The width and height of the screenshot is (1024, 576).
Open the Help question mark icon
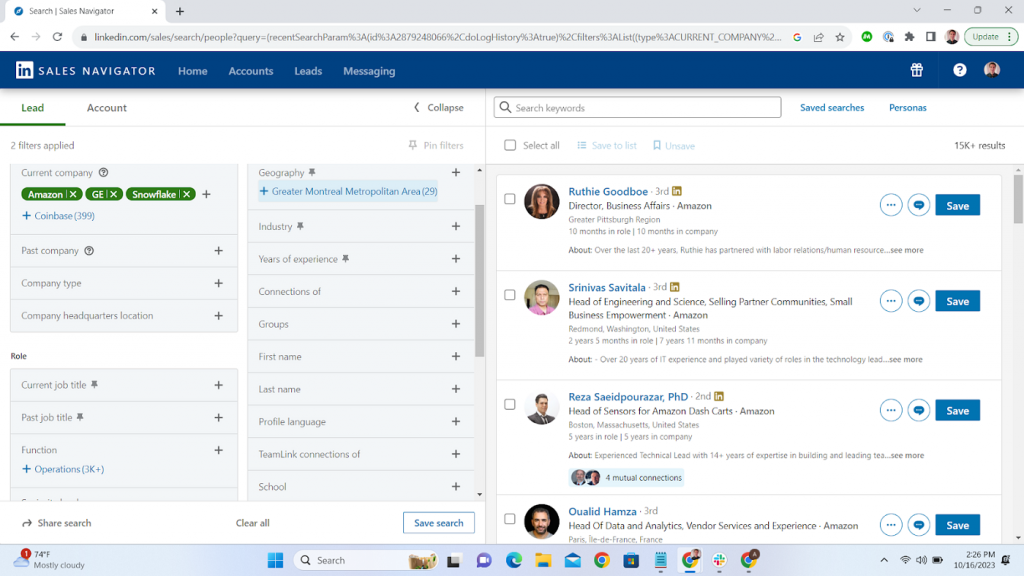[x=959, y=70]
